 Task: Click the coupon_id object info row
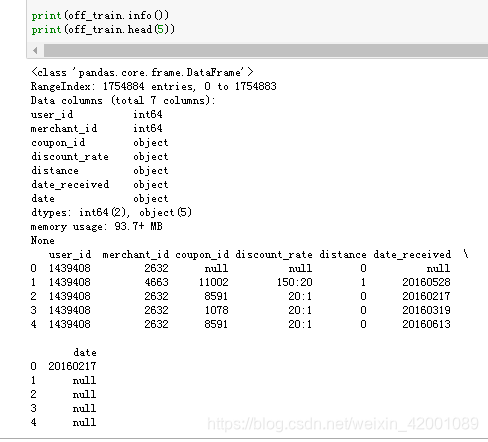coord(100,142)
